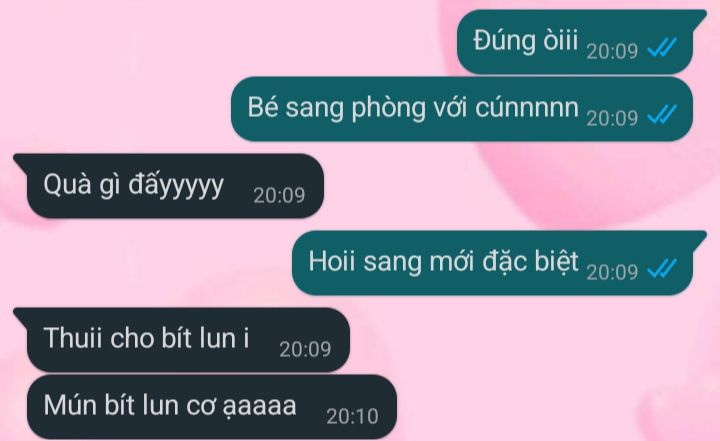Select the 'Thuii cho bít lun i' message
The height and width of the screenshot is (441, 720).
pos(181,340)
